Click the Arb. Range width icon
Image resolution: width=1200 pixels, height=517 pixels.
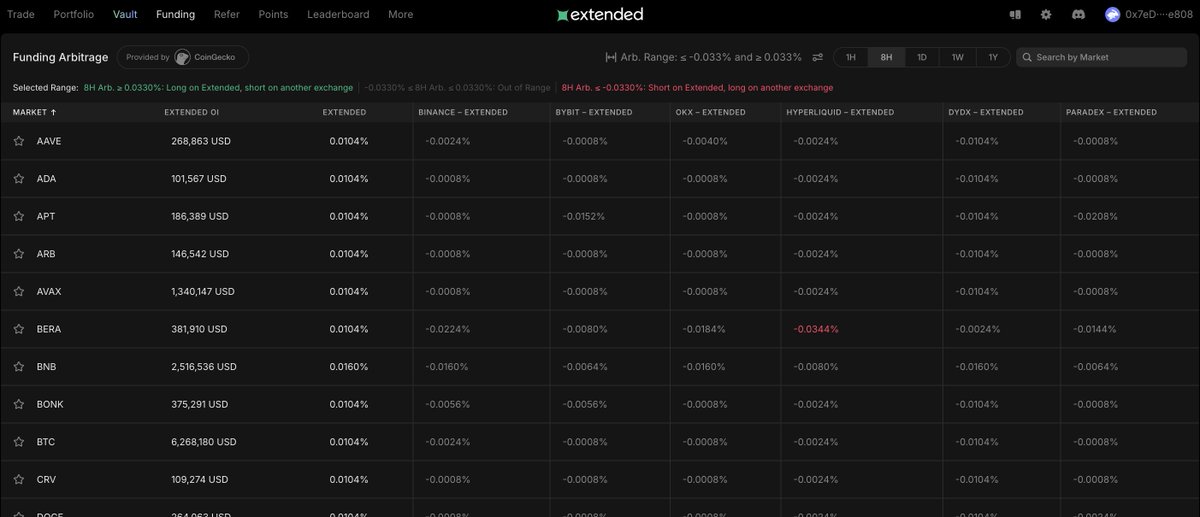pos(611,57)
